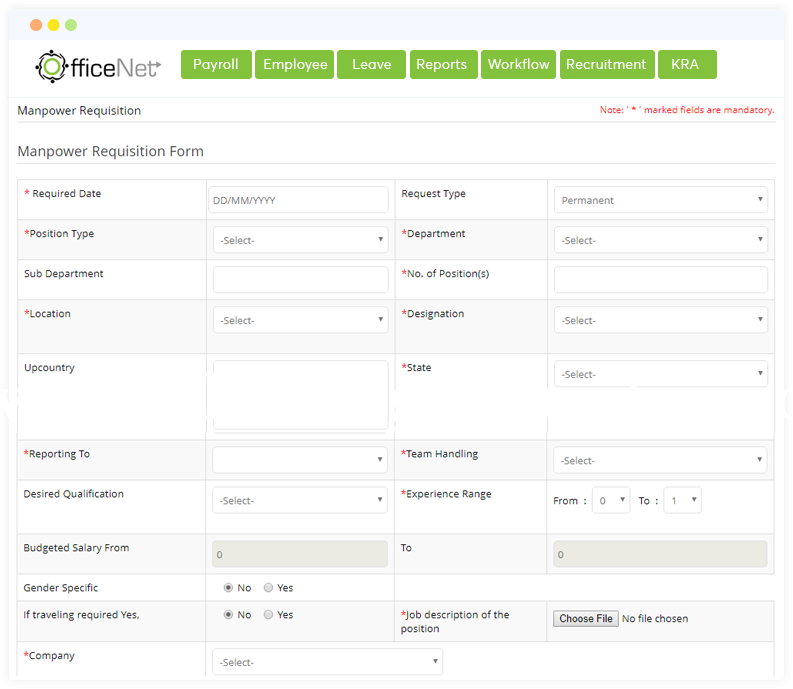Open the Experience Range To dropdown
Screen dimensions: 793x689
[x=682, y=500]
